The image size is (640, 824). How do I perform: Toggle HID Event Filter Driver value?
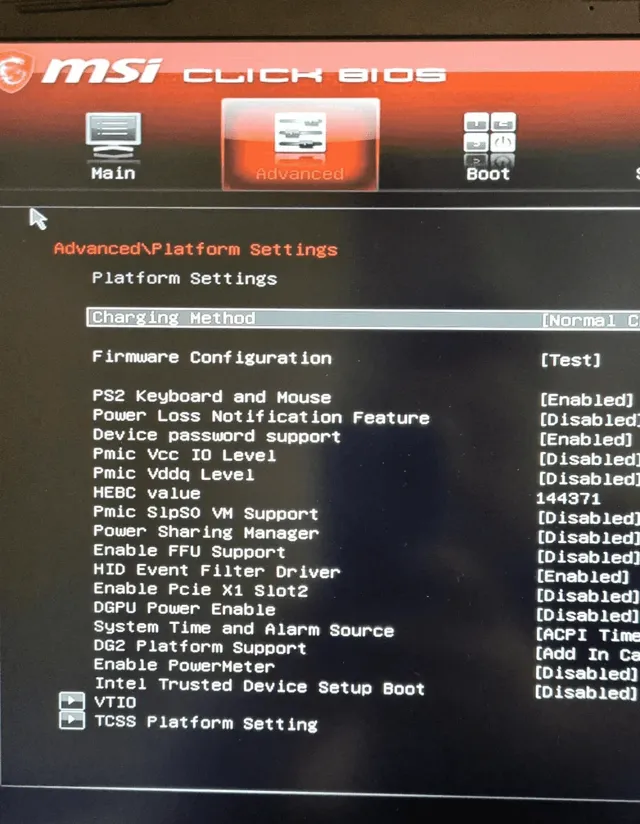click(x=583, y=576)
